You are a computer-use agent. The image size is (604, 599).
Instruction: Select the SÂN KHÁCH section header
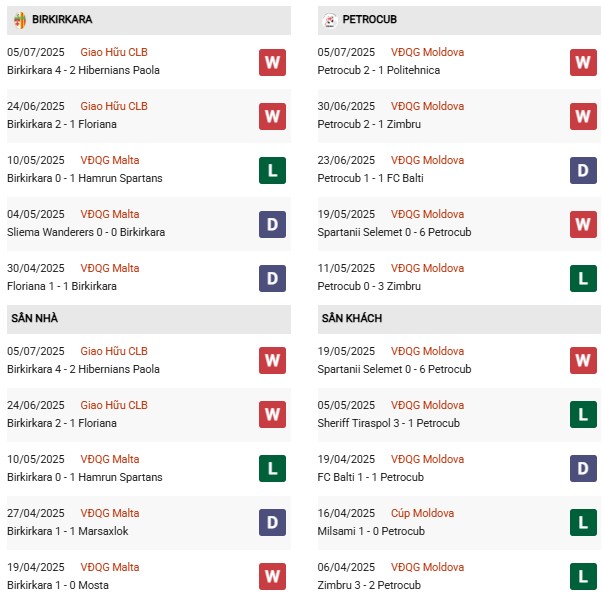[352, 318]
